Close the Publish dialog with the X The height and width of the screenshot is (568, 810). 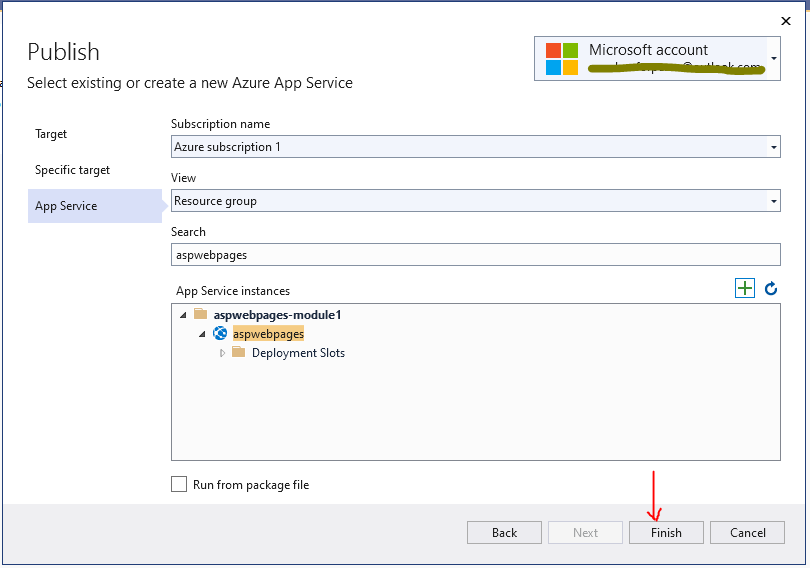[786, 21]
